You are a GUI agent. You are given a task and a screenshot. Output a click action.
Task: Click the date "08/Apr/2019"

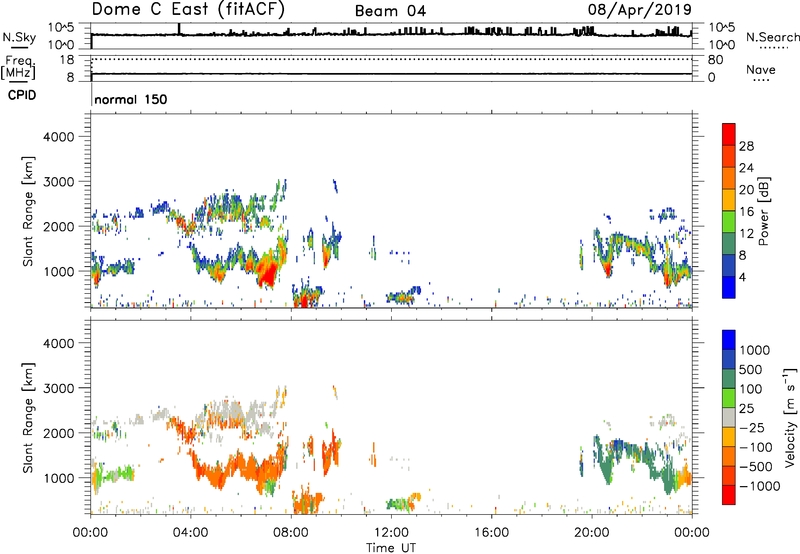coord(640,9)
